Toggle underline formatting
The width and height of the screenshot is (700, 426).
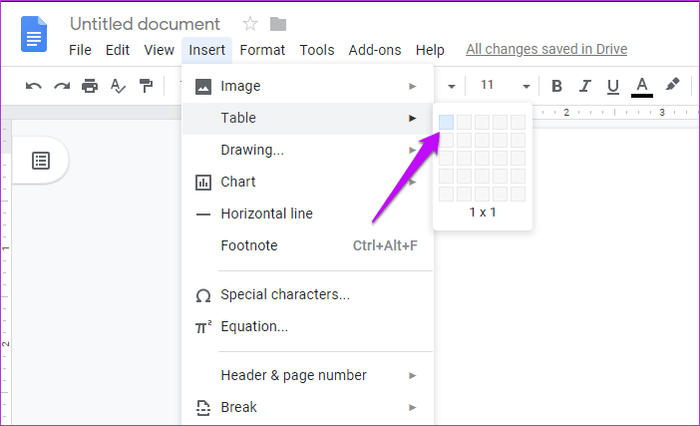tap(613, 87)
